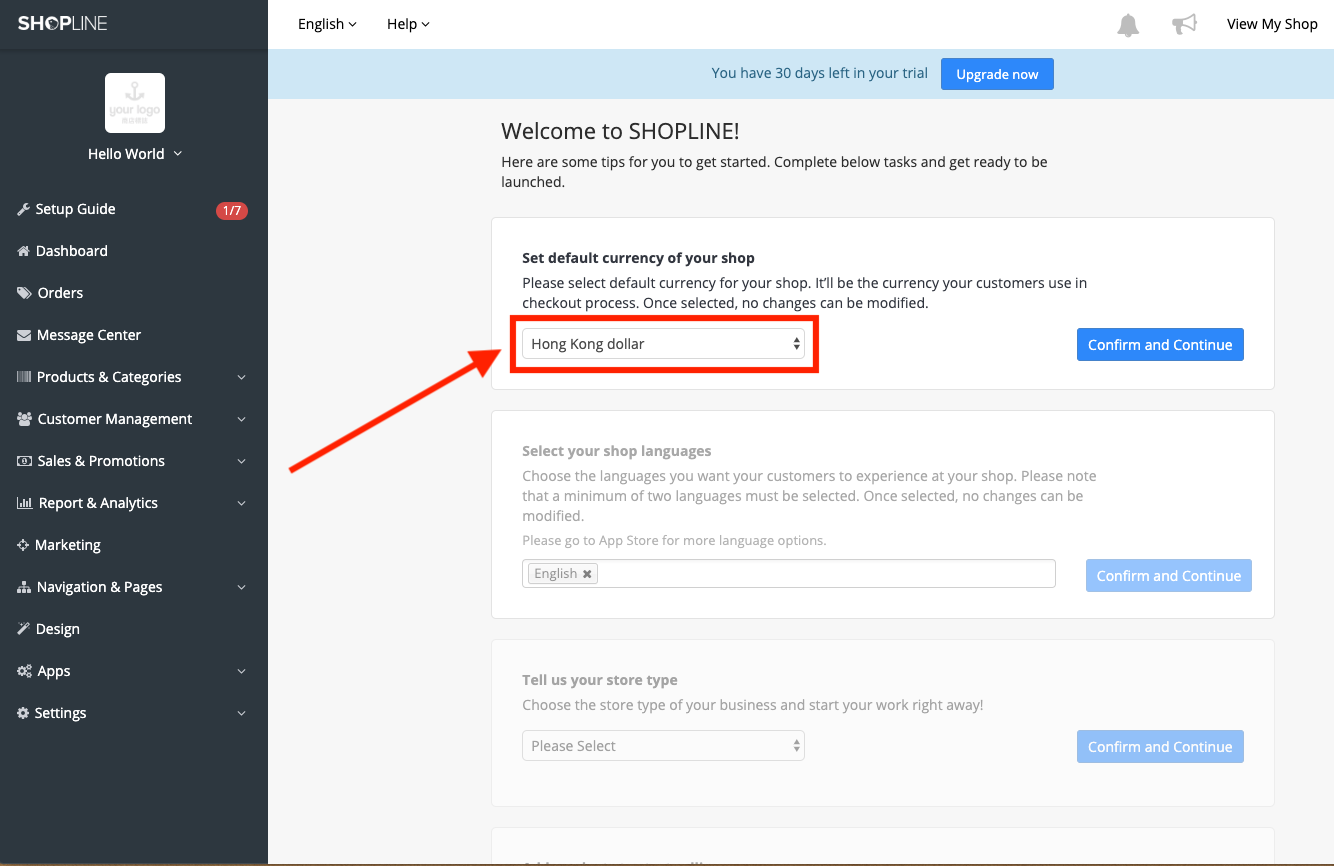
Task: Click View My Shop link
Action: (1272, 24)
